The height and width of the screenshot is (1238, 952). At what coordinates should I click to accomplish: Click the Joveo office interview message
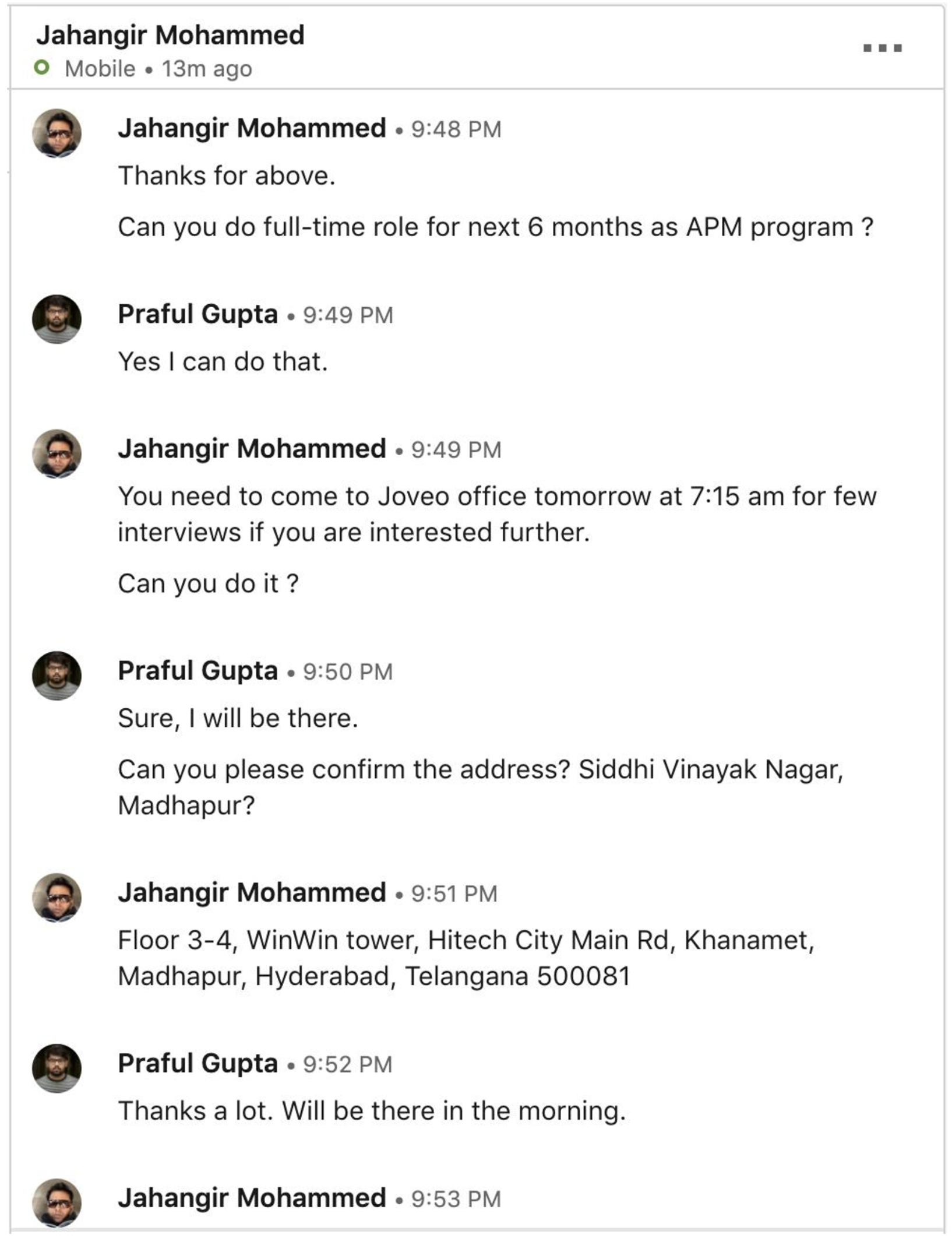coord(496,514)
